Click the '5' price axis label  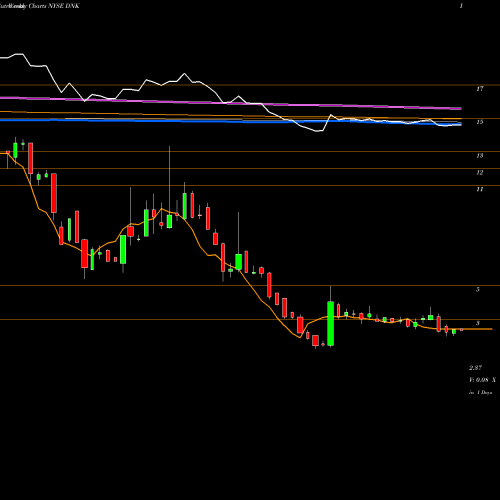[478, 289]
